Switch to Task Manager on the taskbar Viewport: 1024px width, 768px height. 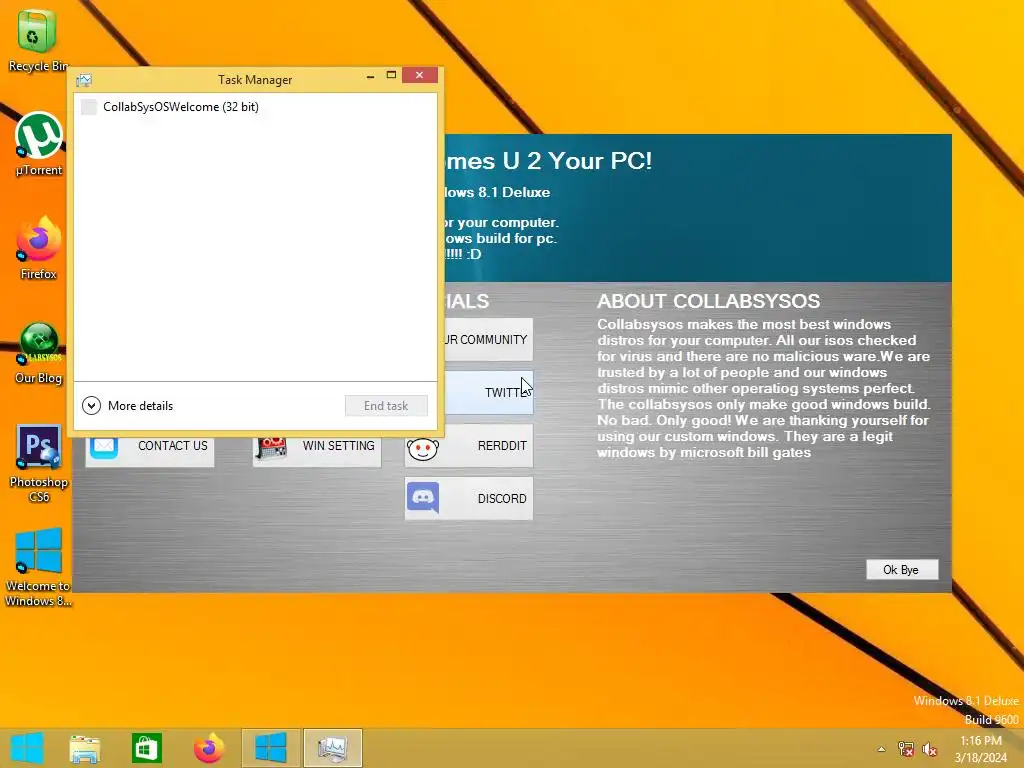[x=332, y=748]
